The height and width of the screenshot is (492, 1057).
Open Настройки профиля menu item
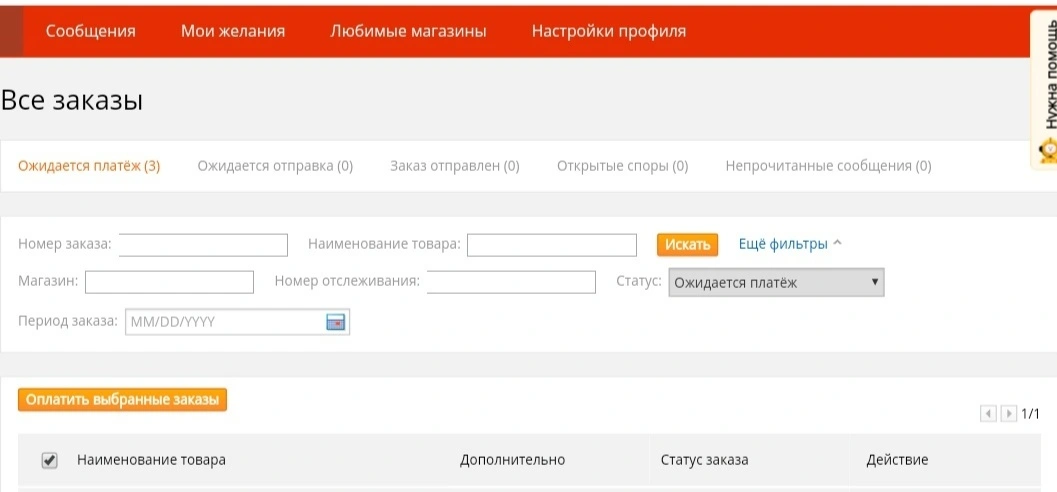[609, 31]
